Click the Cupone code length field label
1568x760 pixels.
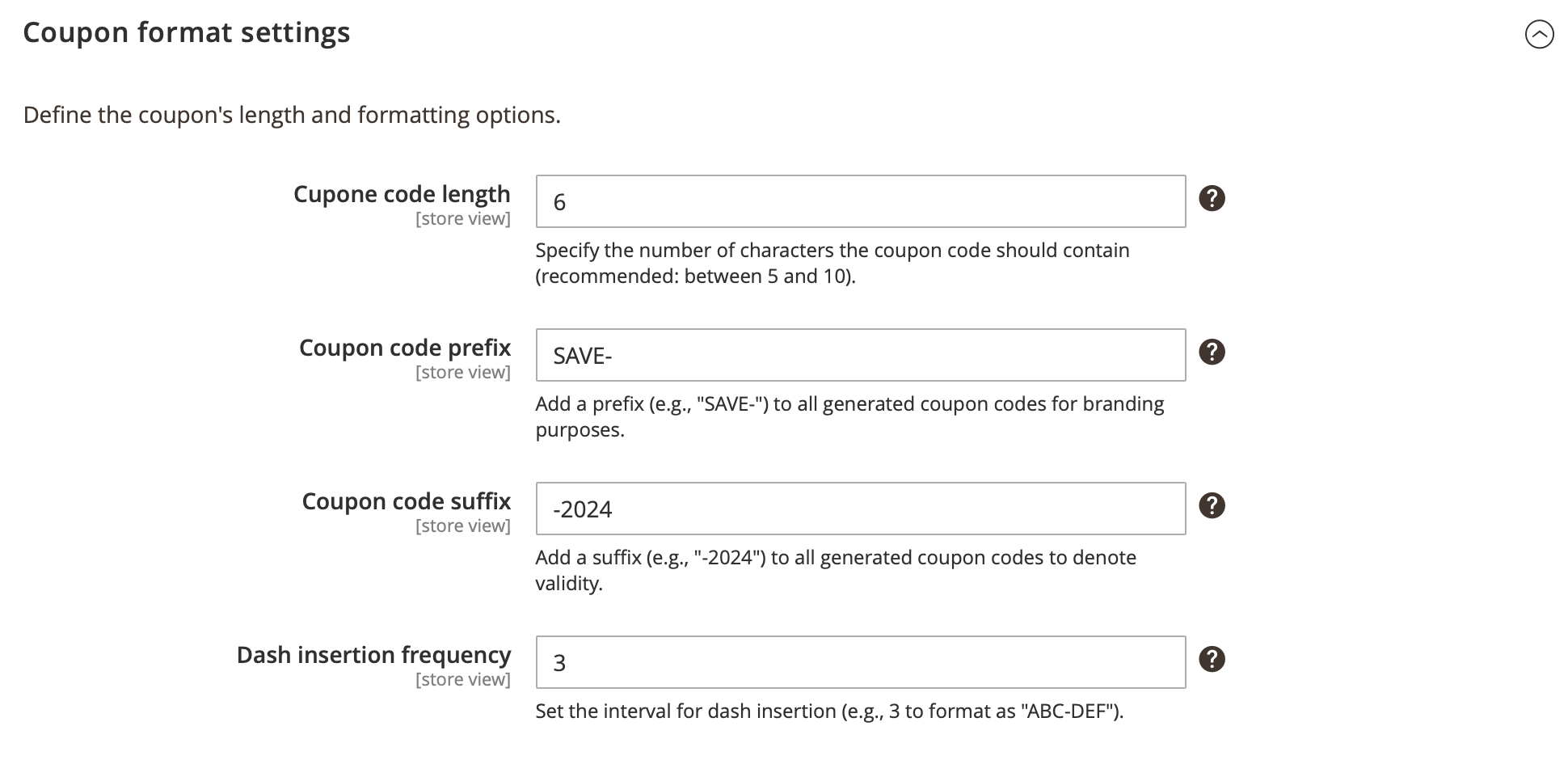point(402,194)
